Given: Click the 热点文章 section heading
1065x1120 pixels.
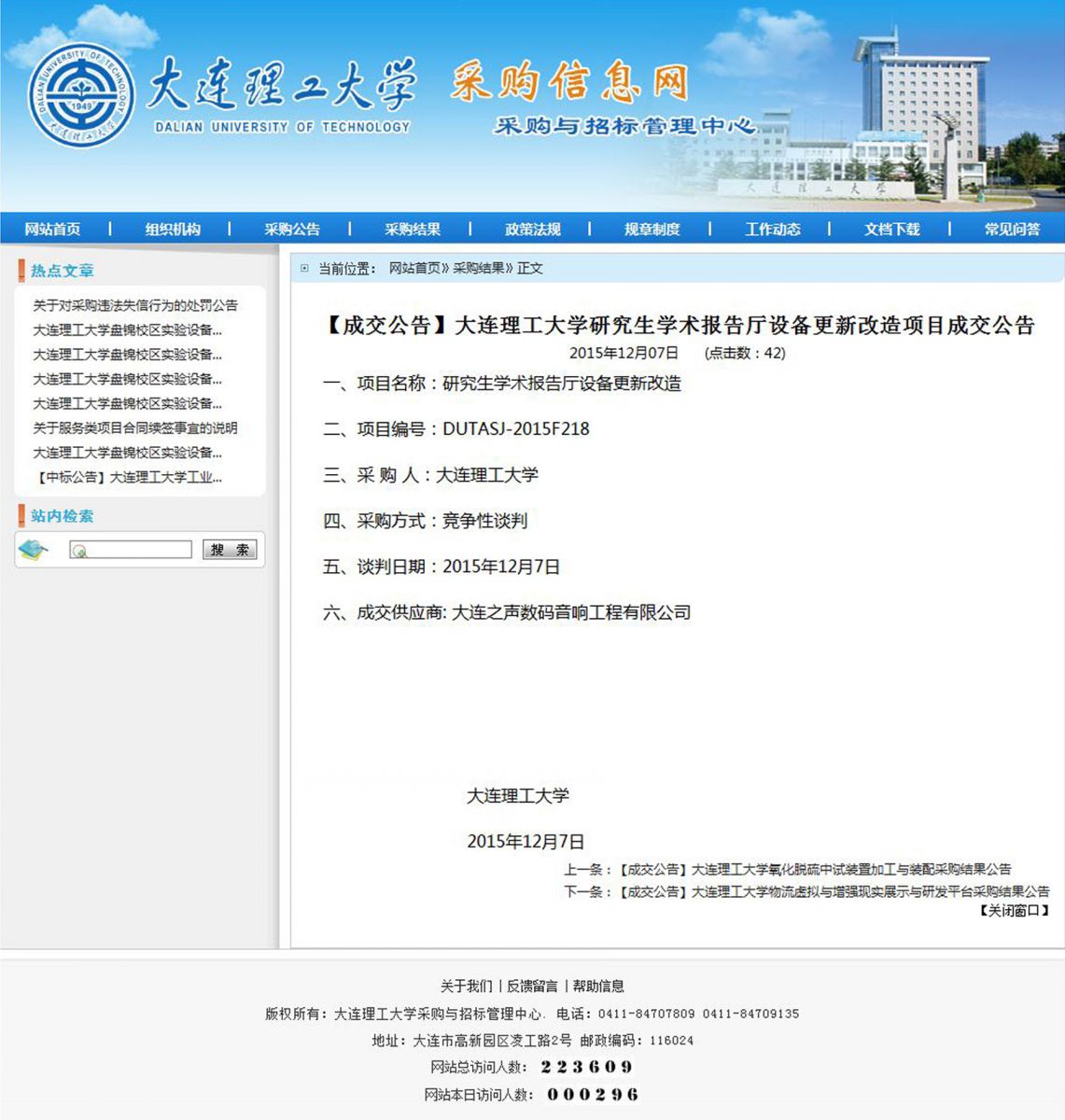Looking at the screenshot, I should [63, 271].
